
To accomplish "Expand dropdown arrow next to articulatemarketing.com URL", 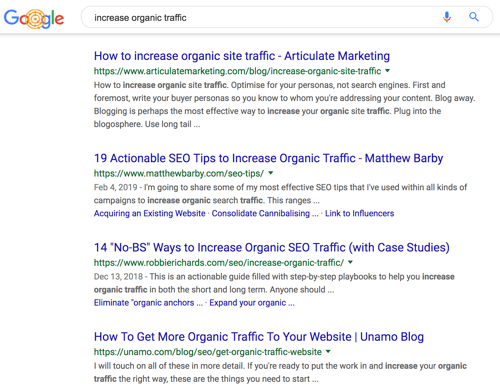I will click(x=387, y=71).
